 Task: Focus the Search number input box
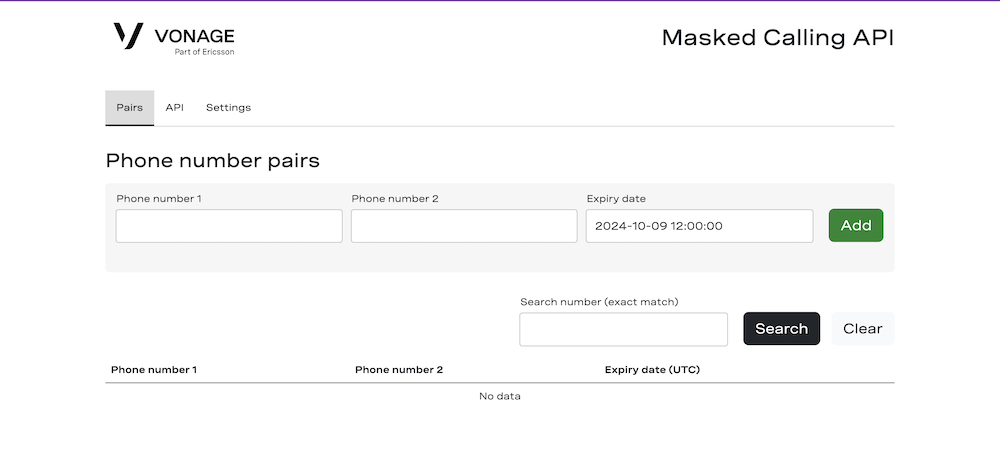tap(623, 329)
